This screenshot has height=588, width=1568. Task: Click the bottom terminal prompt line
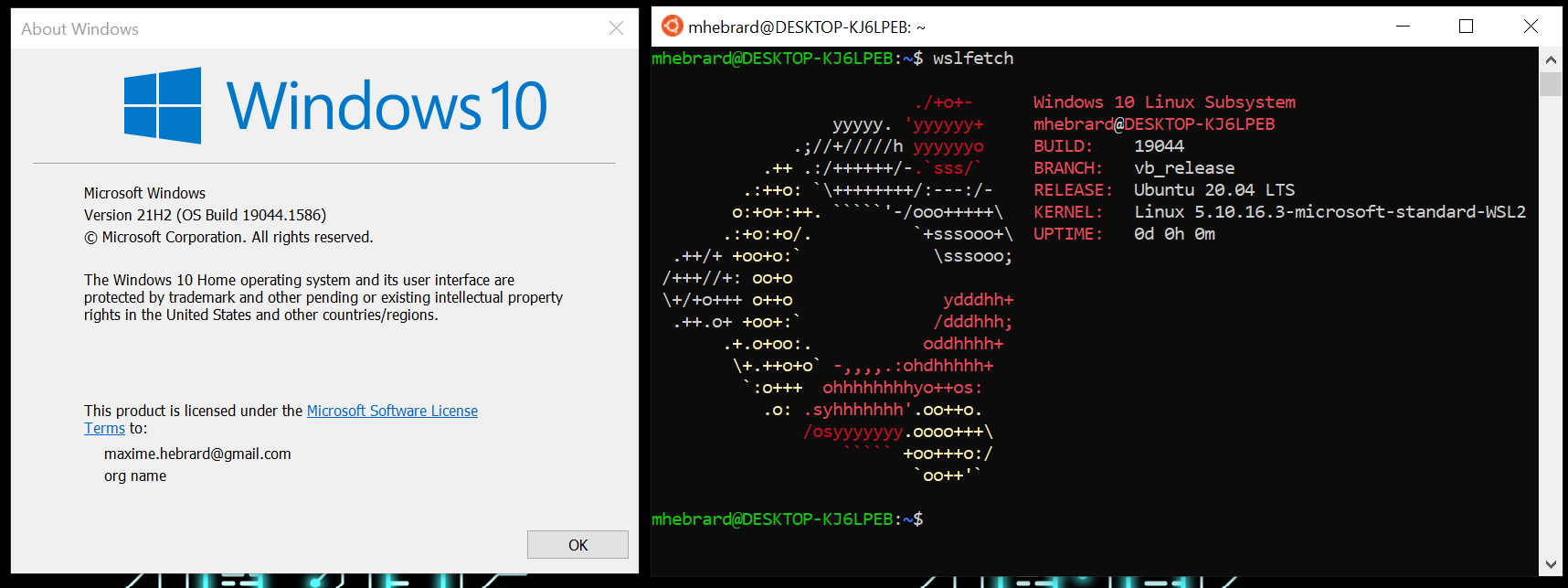(787, 519)
